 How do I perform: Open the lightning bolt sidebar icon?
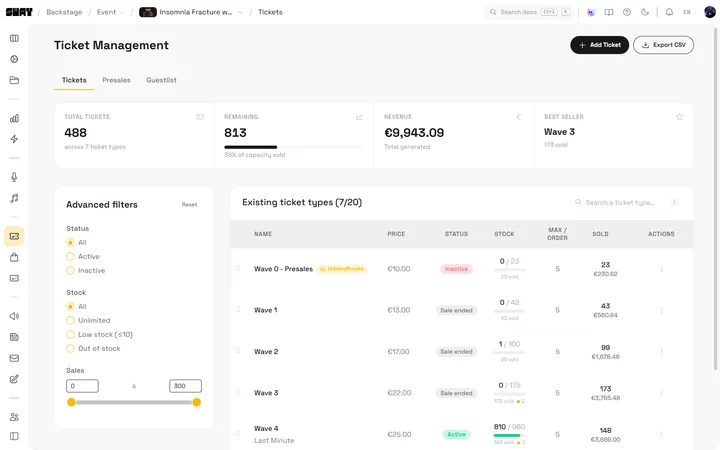[14, 139]
